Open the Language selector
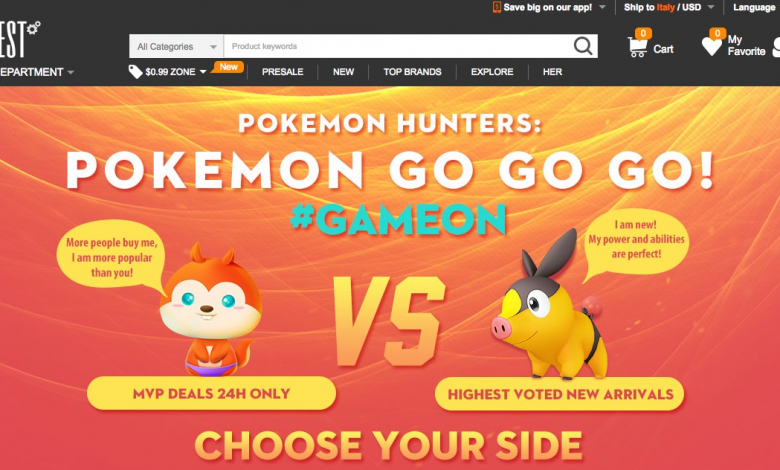780x470 pixels. pyautogui.click(x=754, y=7)
